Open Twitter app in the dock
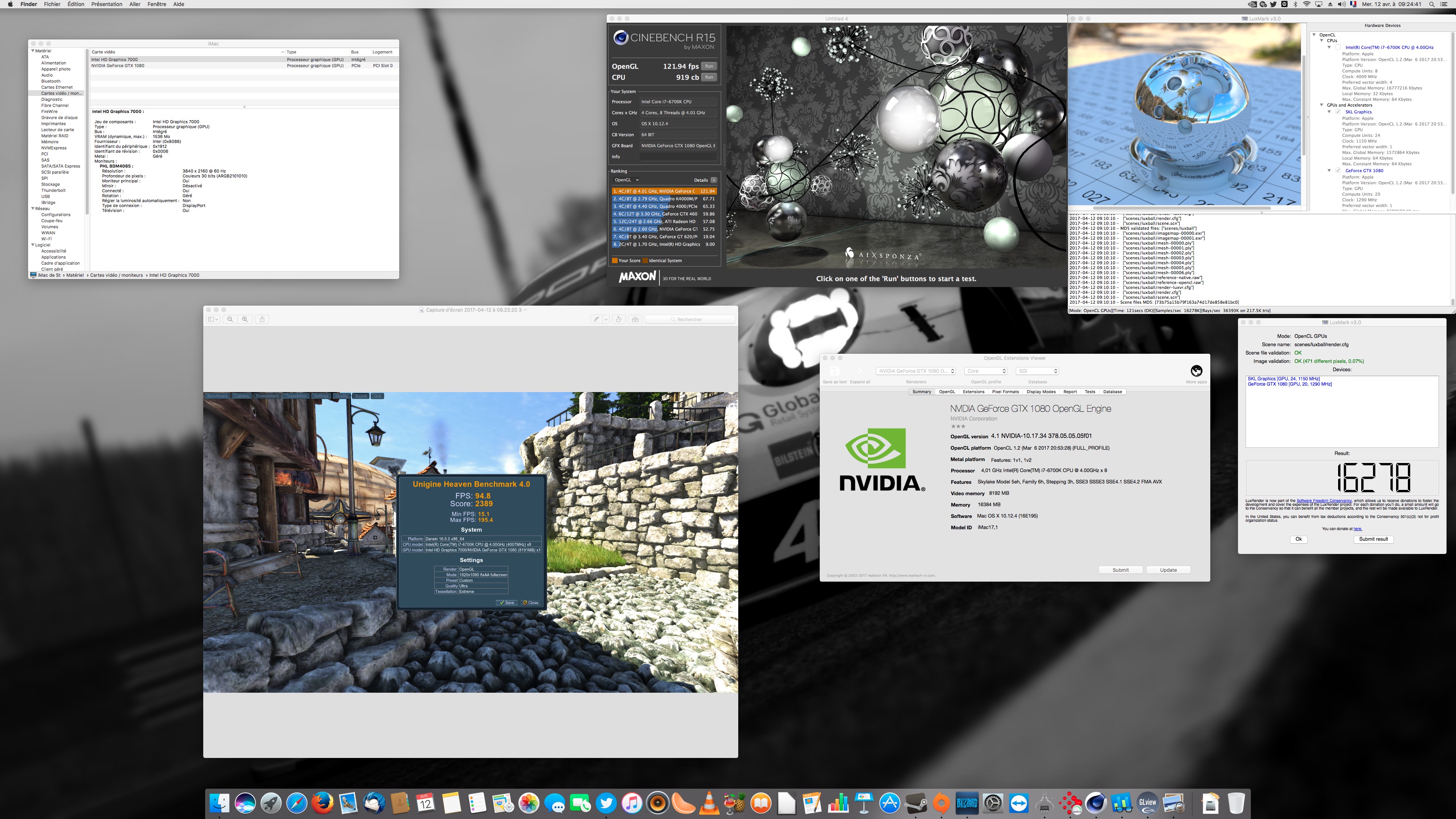Screen dimensions: 1456x819 [x=606, y=803]
